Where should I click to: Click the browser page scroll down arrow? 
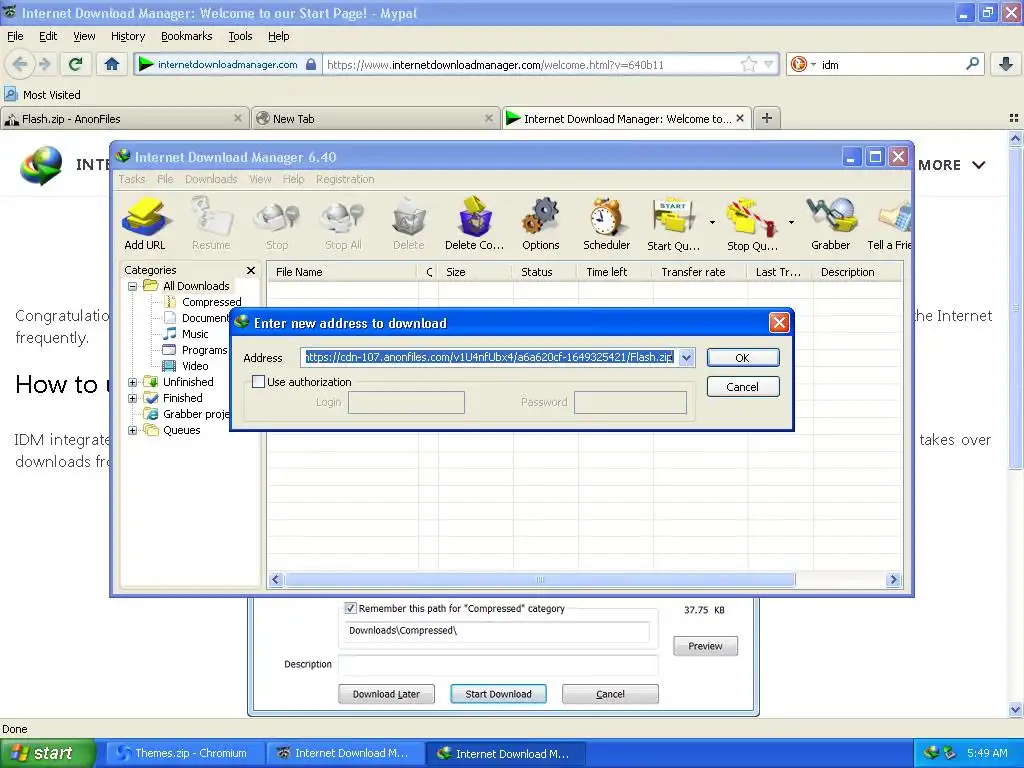pos(1015,709)
